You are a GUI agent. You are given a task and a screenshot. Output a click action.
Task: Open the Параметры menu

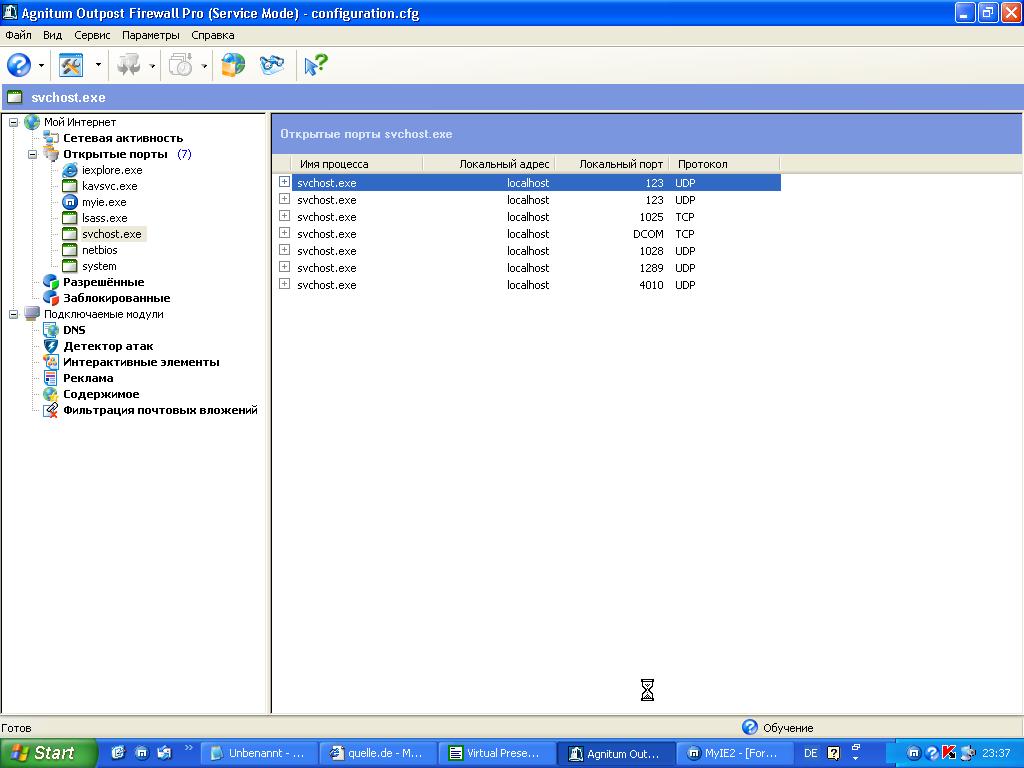pyautogui.click(x=150, y=35)
